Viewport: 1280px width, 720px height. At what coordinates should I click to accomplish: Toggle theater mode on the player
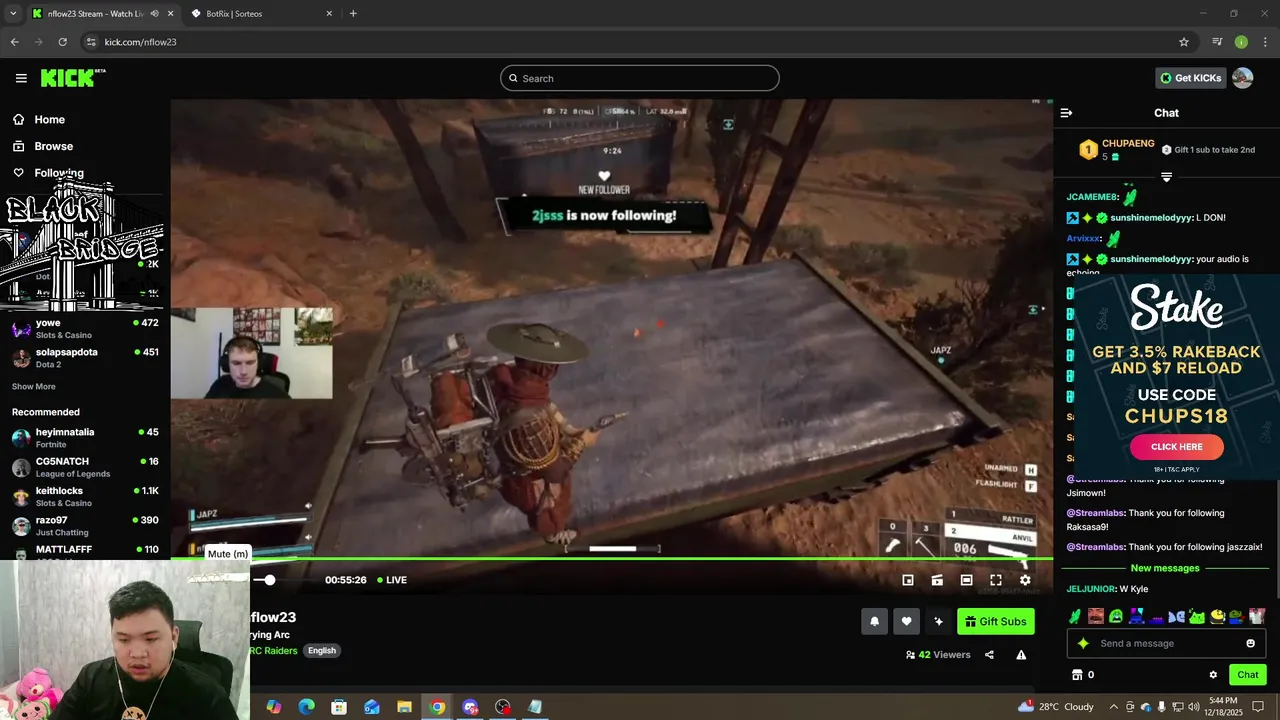pyautogui.click(x=966, y=580)
